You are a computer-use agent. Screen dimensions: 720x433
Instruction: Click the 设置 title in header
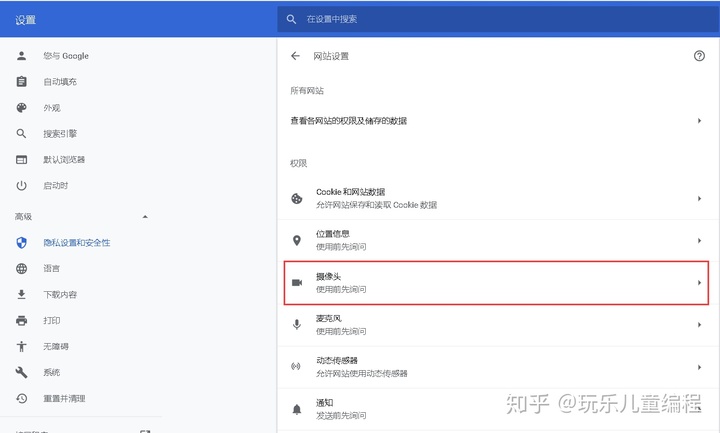click(x=25, y=20)
